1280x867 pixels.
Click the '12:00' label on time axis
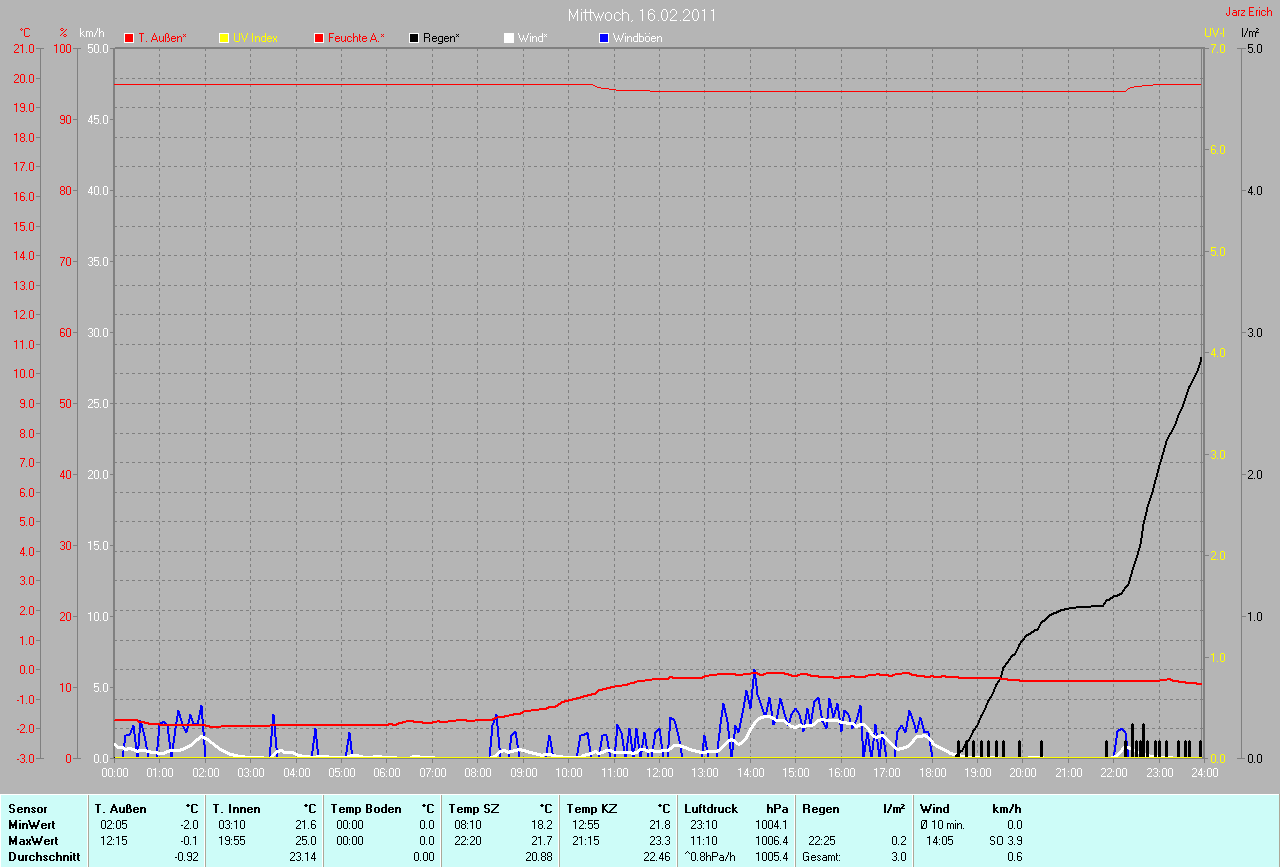[x=660, y=773]
